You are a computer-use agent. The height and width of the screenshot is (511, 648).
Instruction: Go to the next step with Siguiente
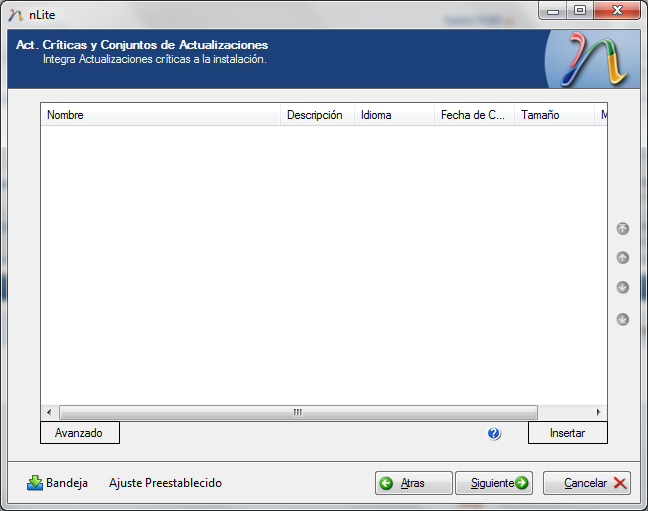click(494, 483)
